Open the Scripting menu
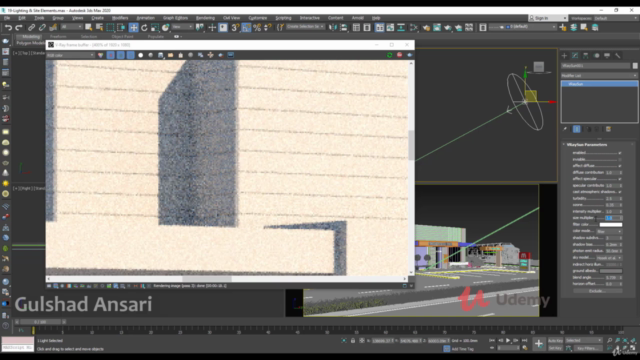The width and height of the screenshot is (640, 360). pyautogui.click(x=283, y=18)
